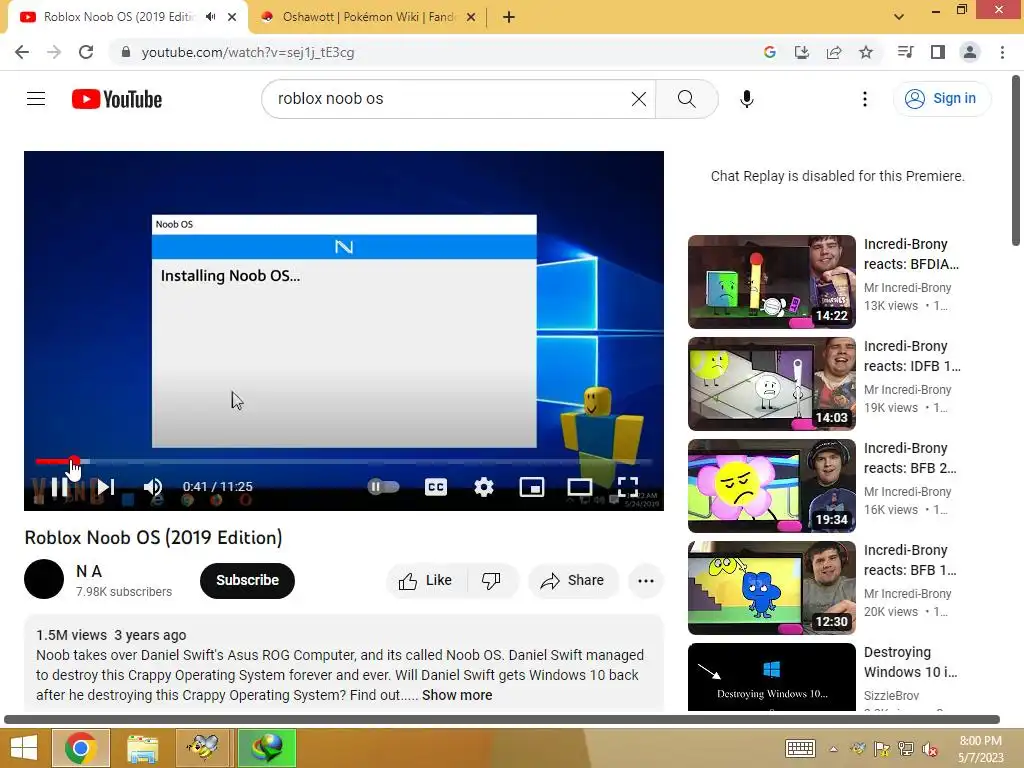The width and height of the screenshot is (1024, 768).
Task: Open the YouTube hamburger guide menu
Action: [36, 99]
